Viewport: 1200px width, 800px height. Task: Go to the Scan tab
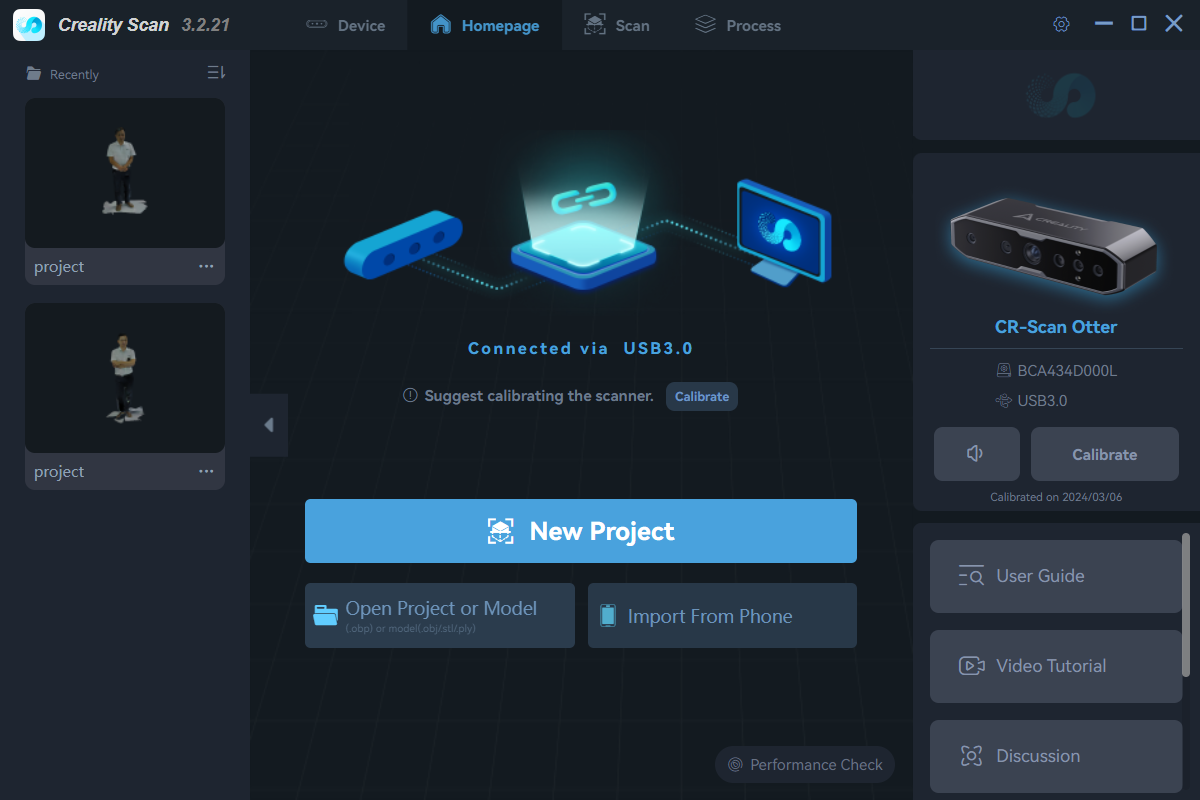pos(616,25)
